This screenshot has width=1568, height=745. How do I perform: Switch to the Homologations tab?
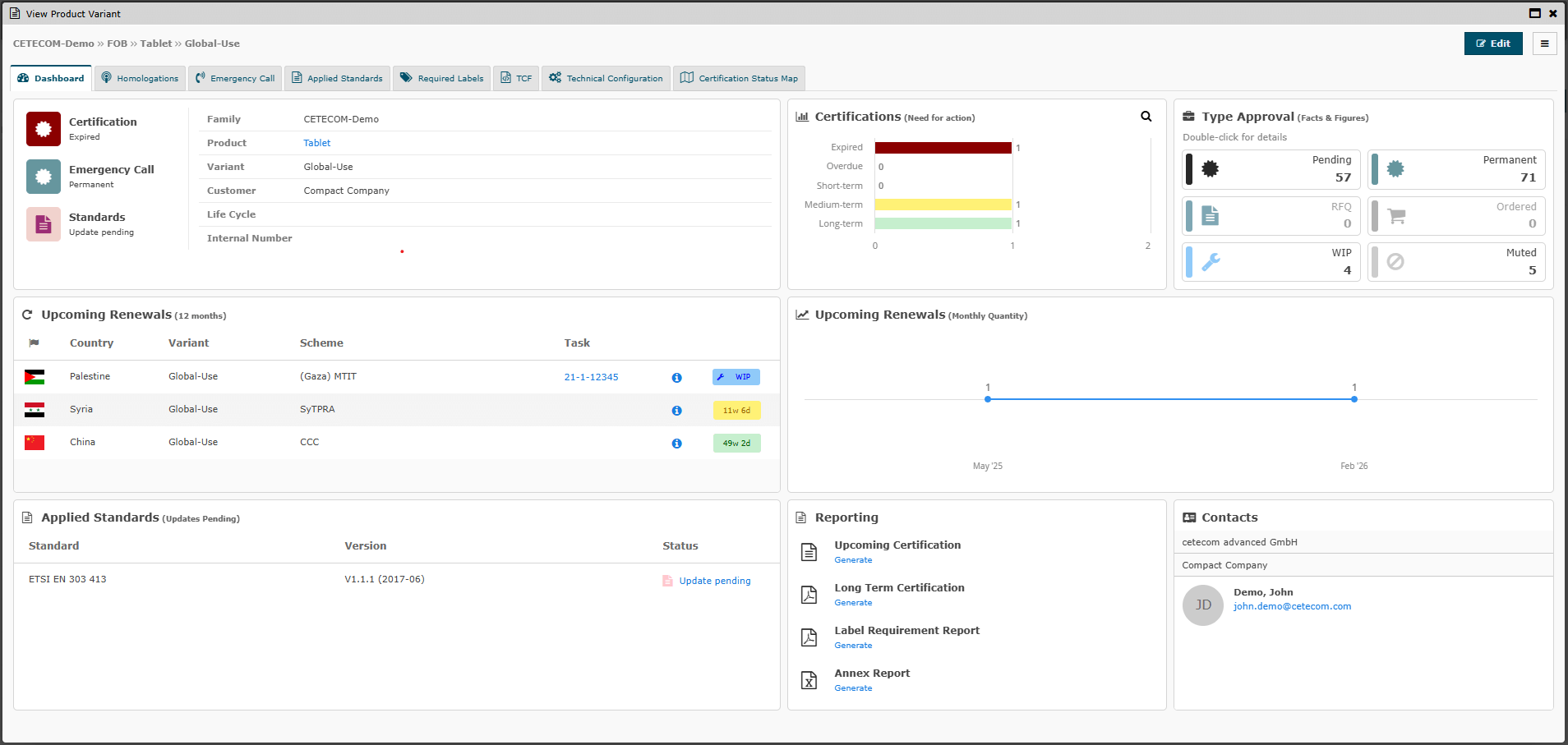tap(140, 79)
